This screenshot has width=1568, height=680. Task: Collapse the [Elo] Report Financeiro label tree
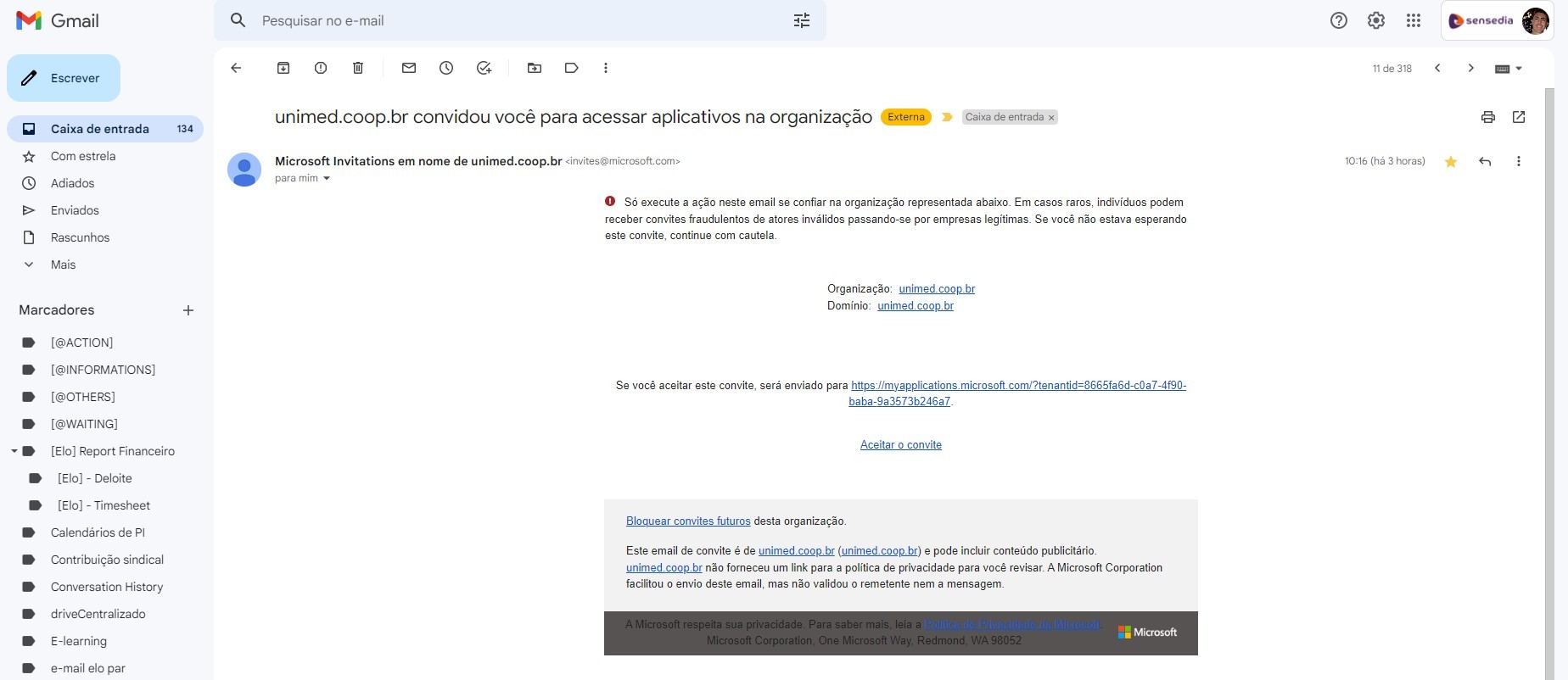[x=14, y=451]
